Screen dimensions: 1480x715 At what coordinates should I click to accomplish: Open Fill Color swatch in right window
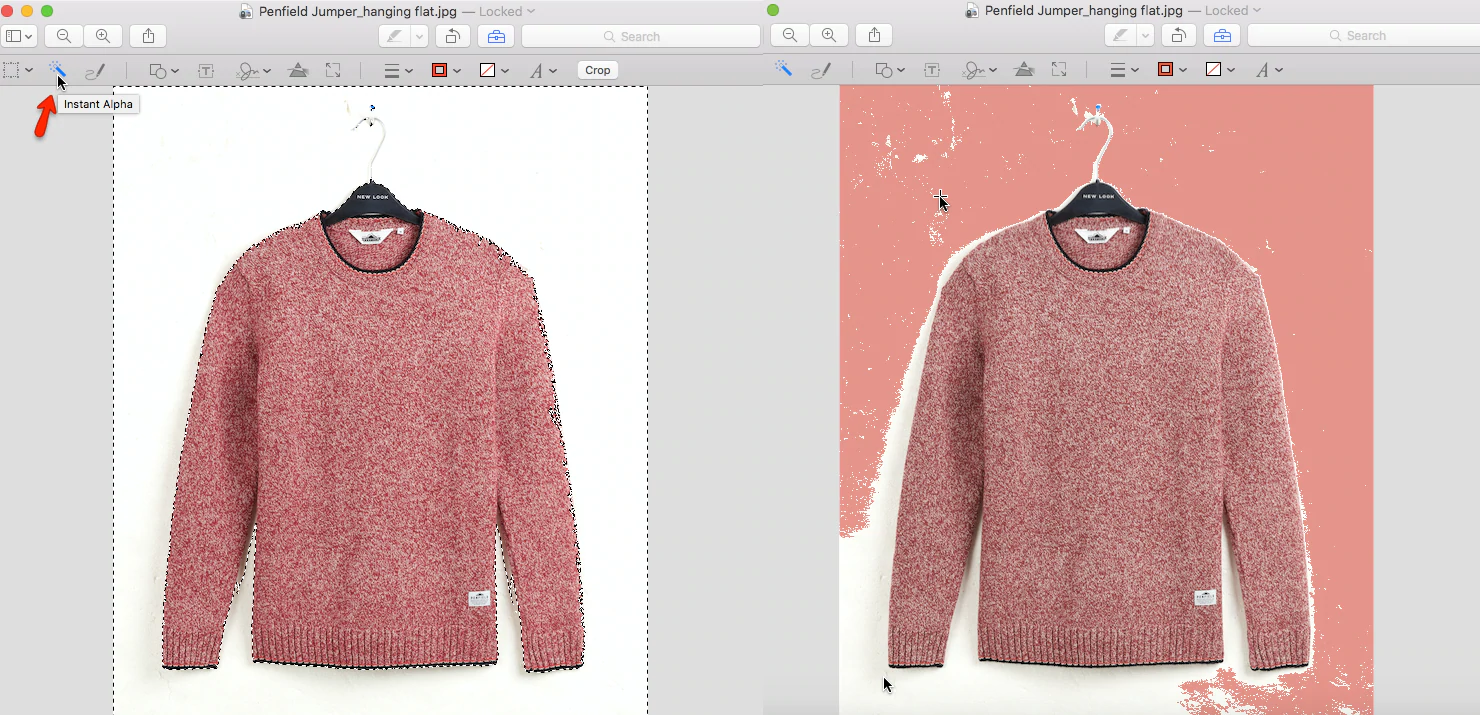tap(1220, 70)
